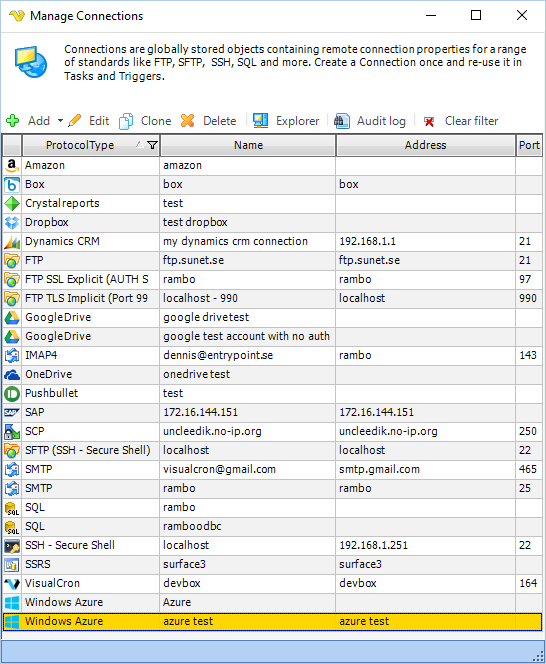This screenshot has height=664, width=546.
Task: Clone the selected connection
Action: click(145, 121)
